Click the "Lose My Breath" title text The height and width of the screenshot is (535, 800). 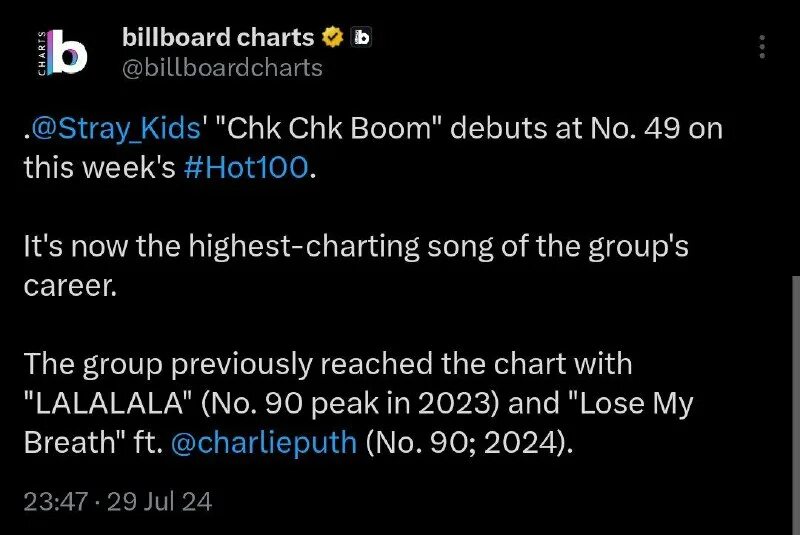(x=359, y=422)
